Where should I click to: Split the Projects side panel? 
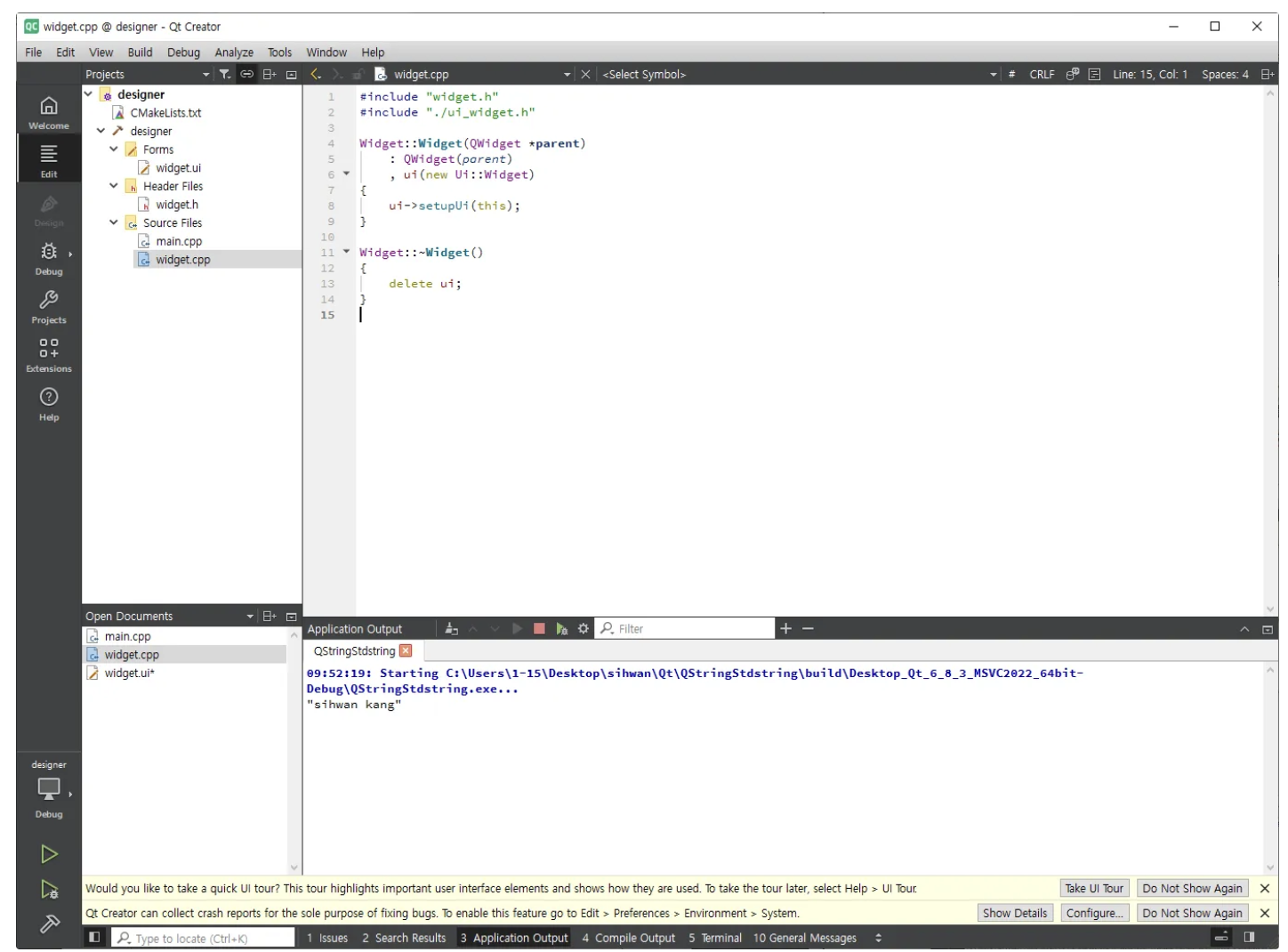(x=270, y=75)
